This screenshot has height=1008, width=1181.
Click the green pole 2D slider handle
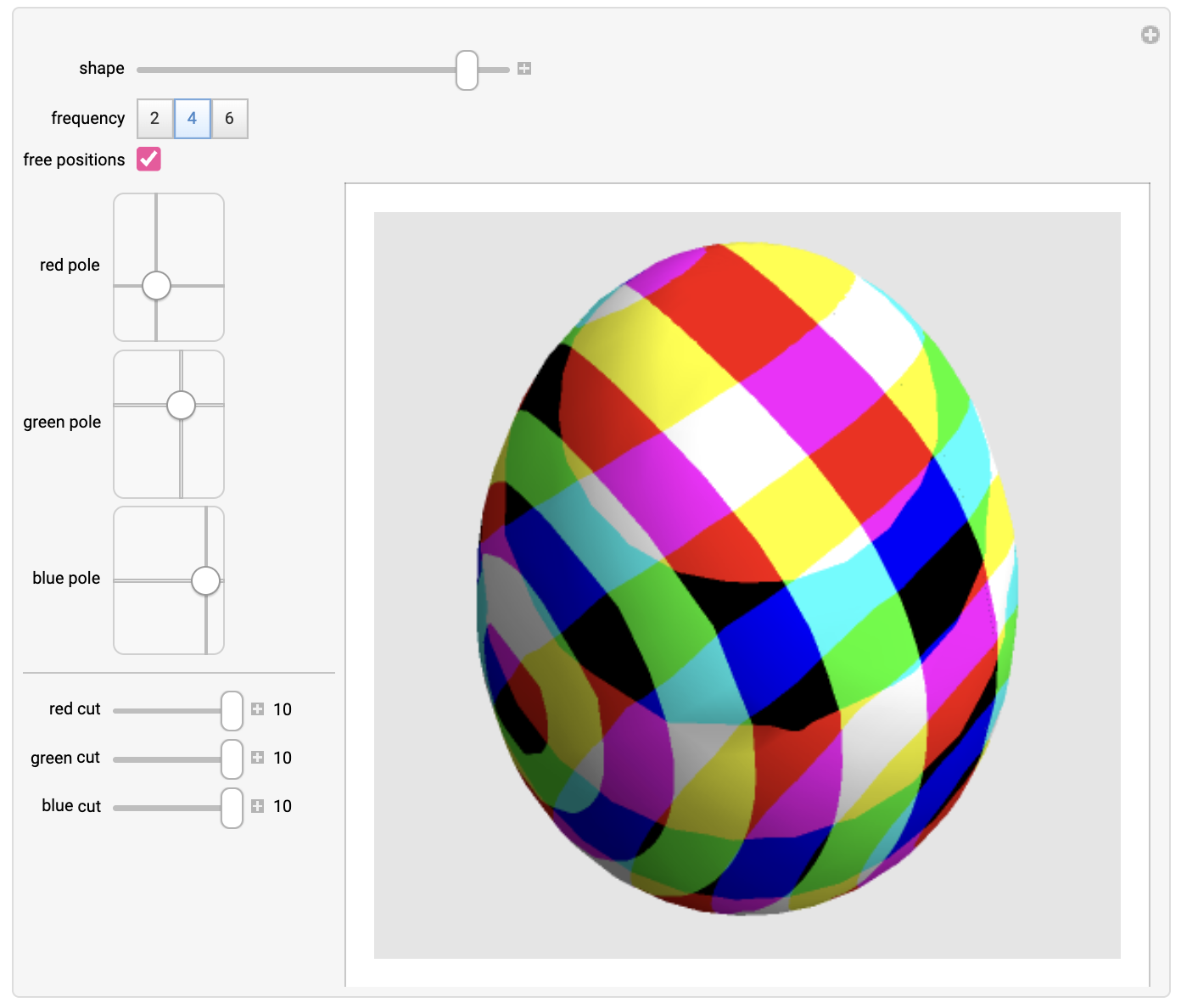181,406
